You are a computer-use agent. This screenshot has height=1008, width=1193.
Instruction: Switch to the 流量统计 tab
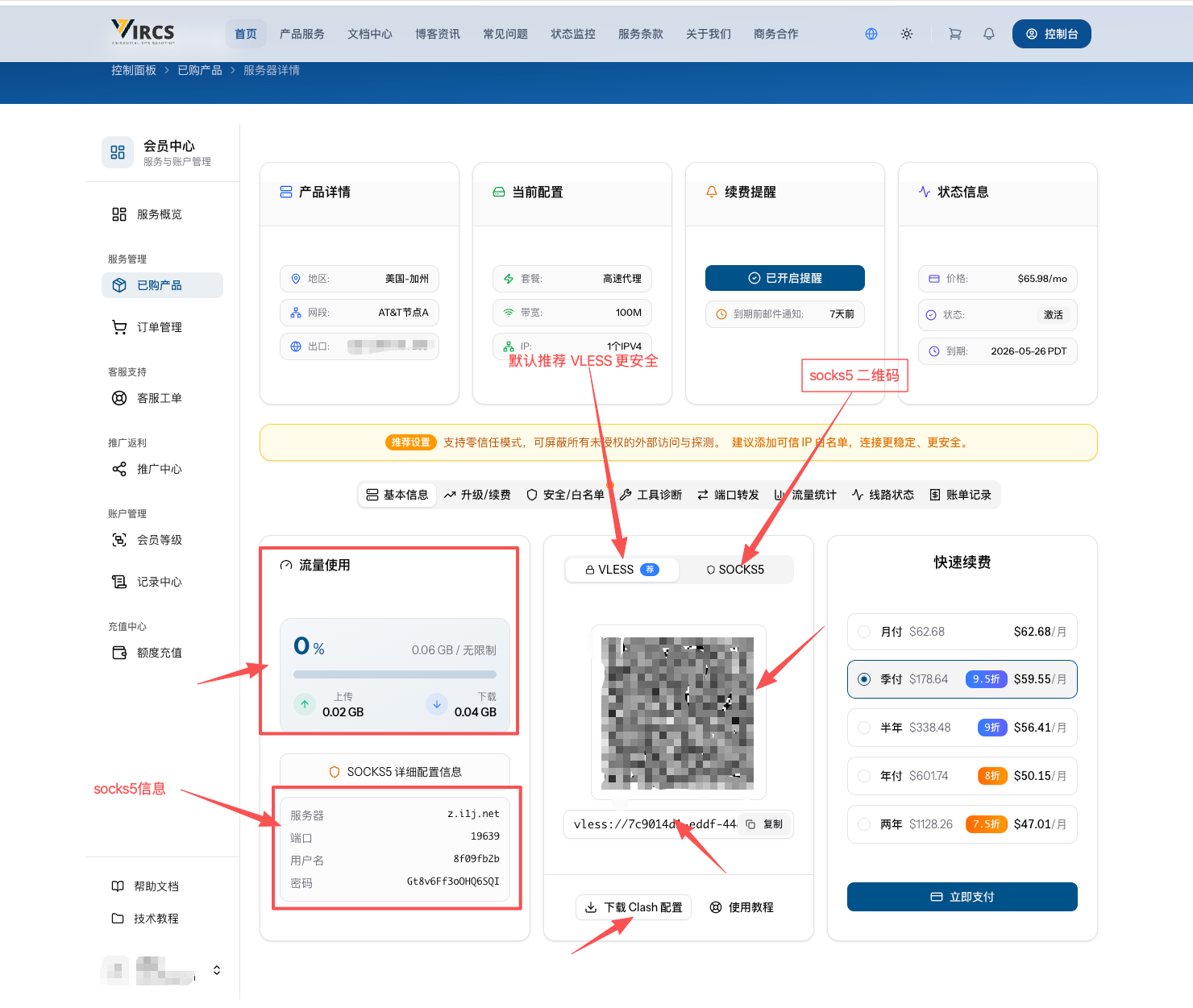pyautogui.click(x=805, y=495)
